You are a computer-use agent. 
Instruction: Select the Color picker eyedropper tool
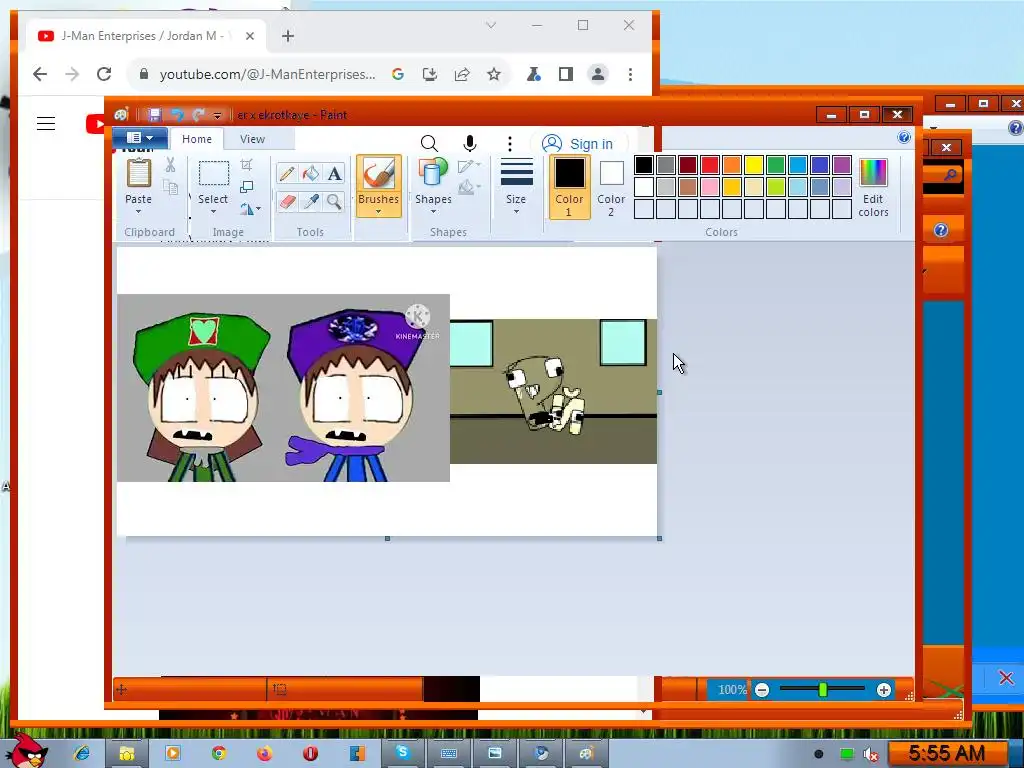coord(311,202)
